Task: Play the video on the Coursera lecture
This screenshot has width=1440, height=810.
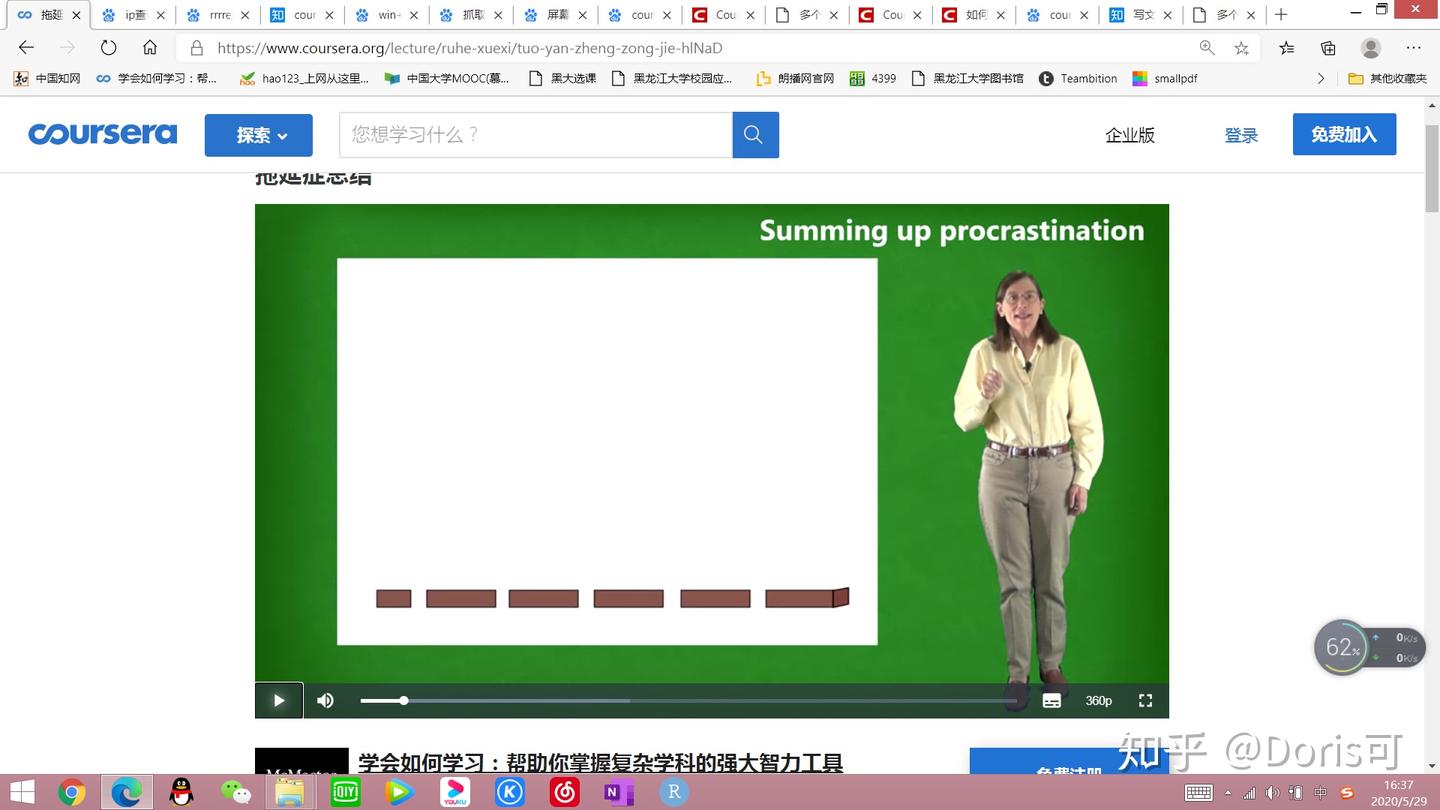Action: (x=279, y=700)
